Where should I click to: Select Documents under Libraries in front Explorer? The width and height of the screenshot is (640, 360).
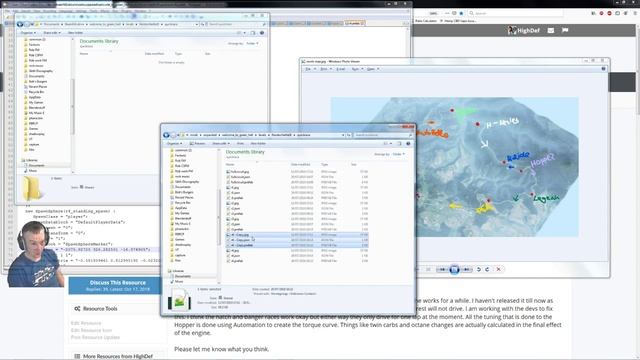tap(182, 276)
